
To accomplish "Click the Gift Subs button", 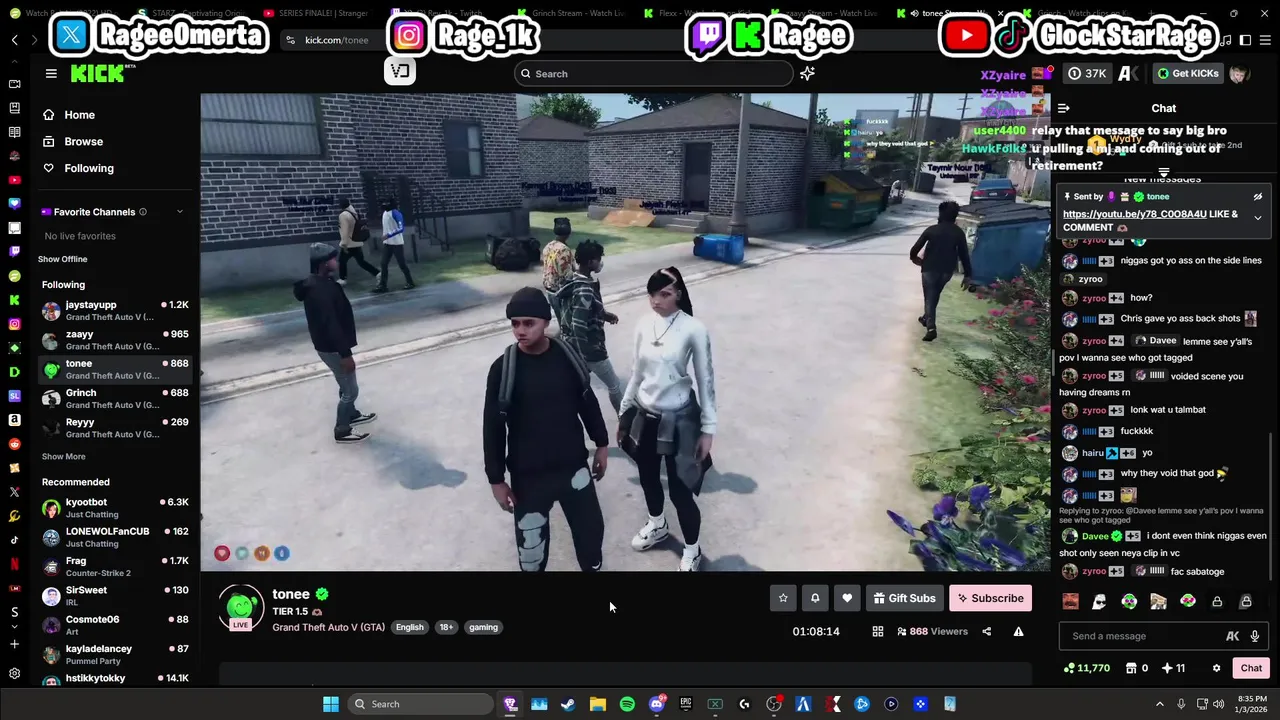I will point(904,598).
